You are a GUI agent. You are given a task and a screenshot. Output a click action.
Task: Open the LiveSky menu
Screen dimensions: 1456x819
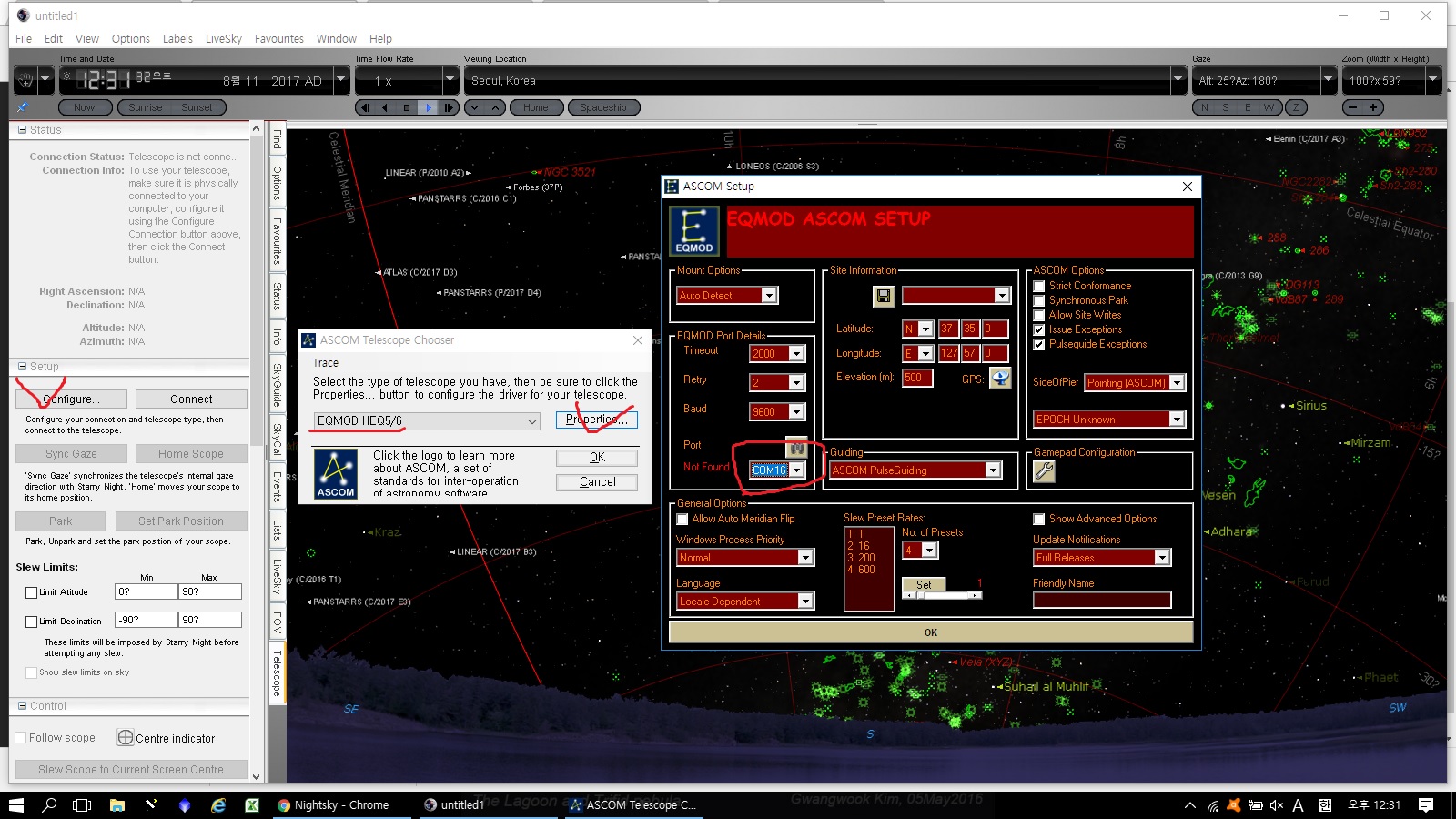click(224, 39)
